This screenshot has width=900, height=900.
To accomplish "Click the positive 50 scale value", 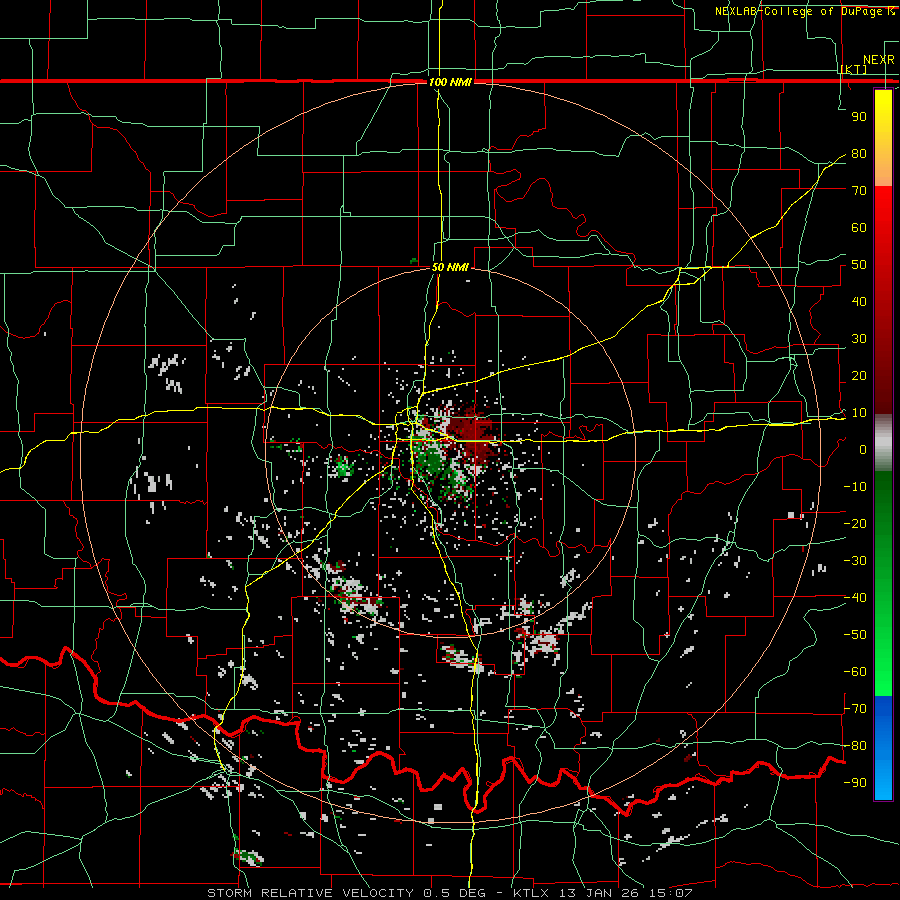I will pos(859,265).
